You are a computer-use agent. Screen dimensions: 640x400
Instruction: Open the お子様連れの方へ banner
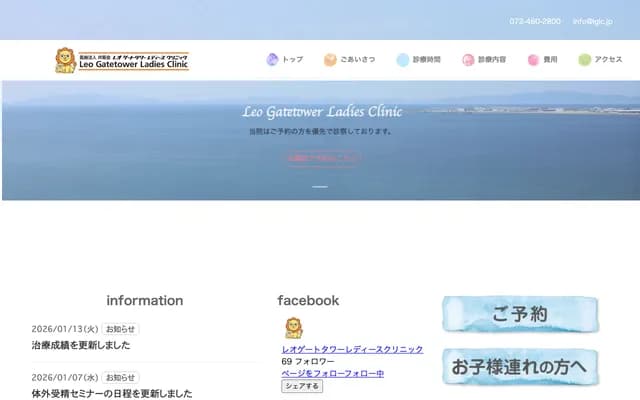pos(520,365)
